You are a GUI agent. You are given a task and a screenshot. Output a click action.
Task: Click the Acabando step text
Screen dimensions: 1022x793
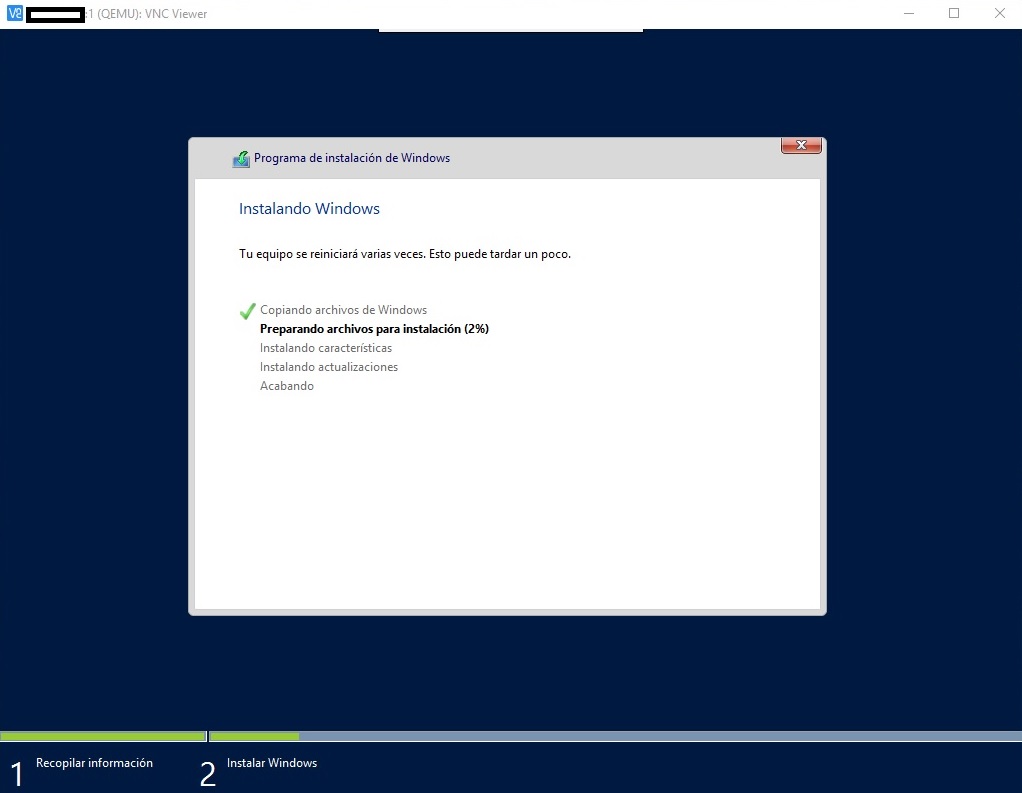click(x=287, y=386)
